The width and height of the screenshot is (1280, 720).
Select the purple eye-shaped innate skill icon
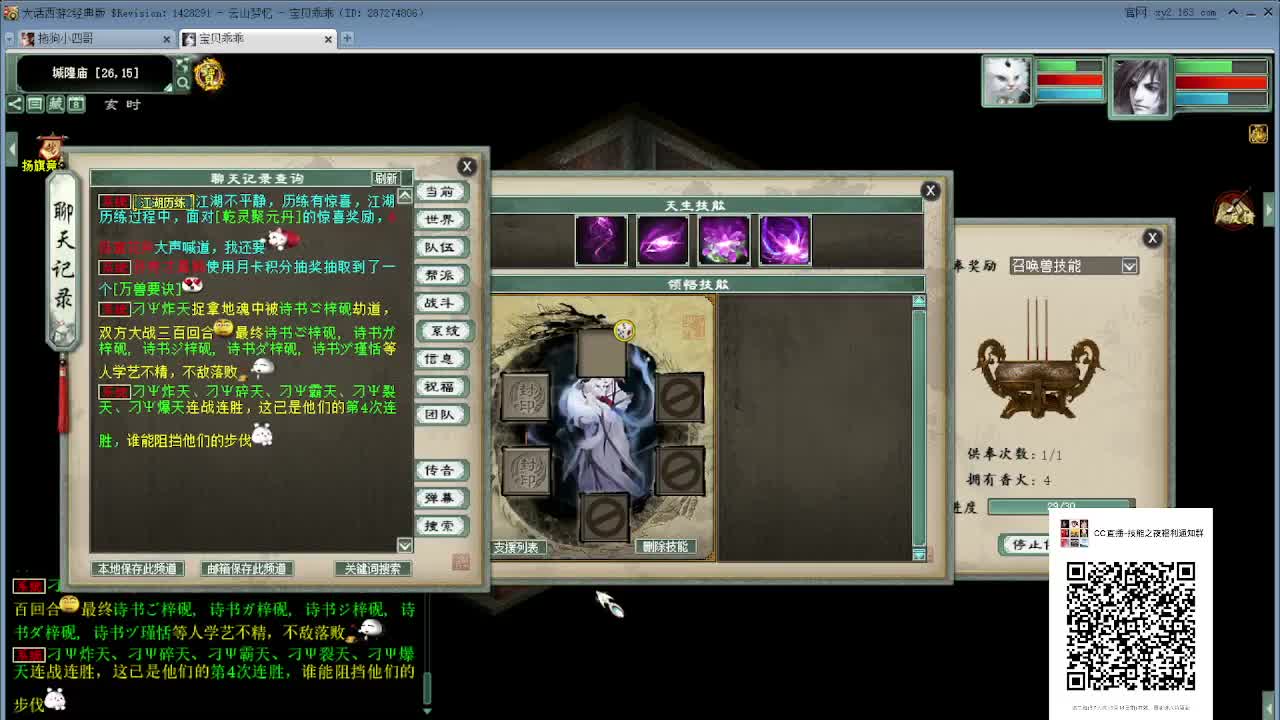tap(662, 240)
